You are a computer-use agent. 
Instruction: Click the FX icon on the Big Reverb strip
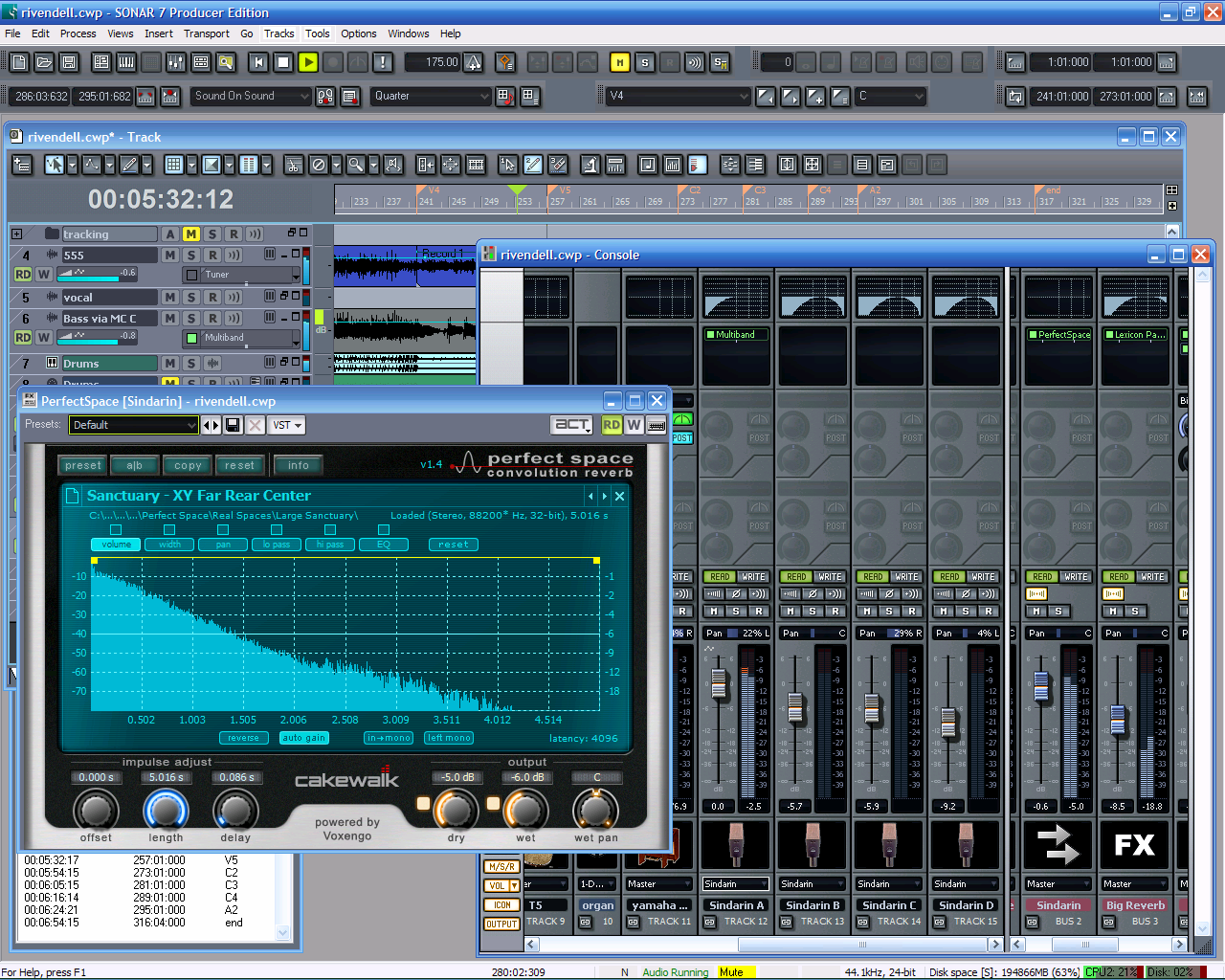(x=1135, y=845)
